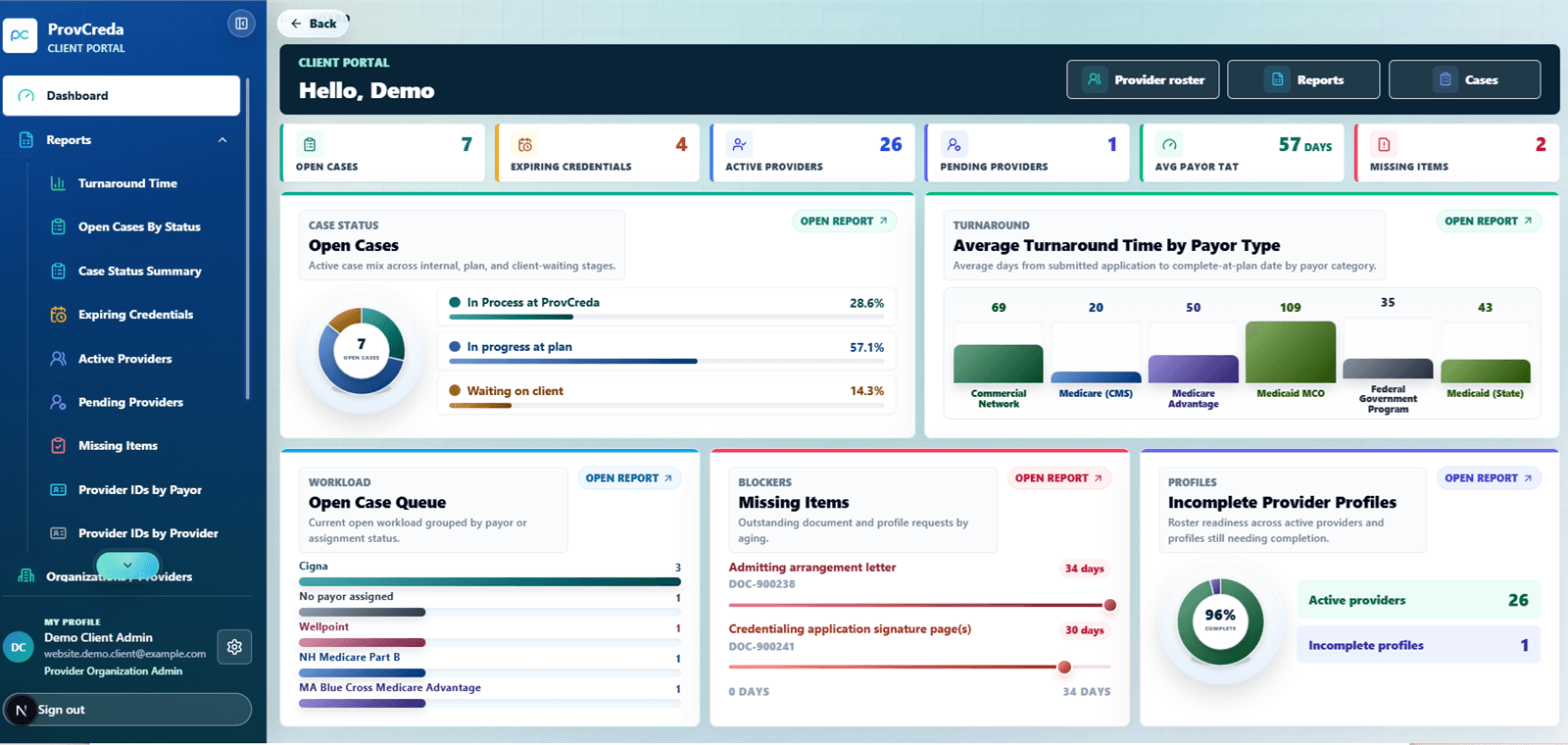
Task: Click the Active Providers card person icon
Action: coord(739,144)
